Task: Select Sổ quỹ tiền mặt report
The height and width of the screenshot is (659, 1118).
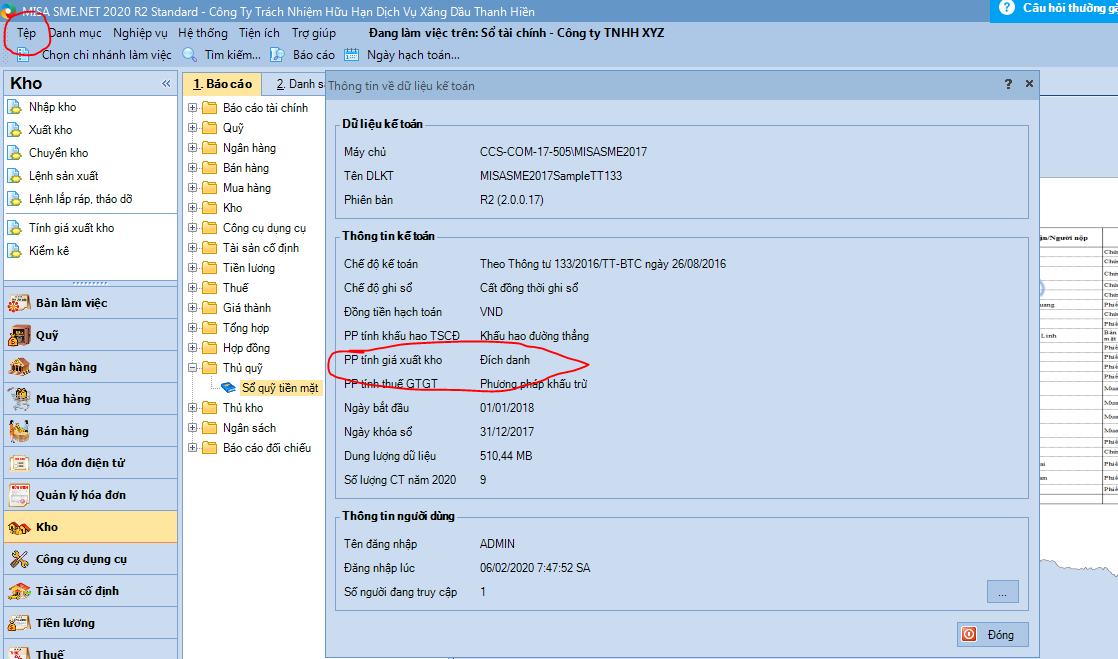Action: tap(280, 388)
